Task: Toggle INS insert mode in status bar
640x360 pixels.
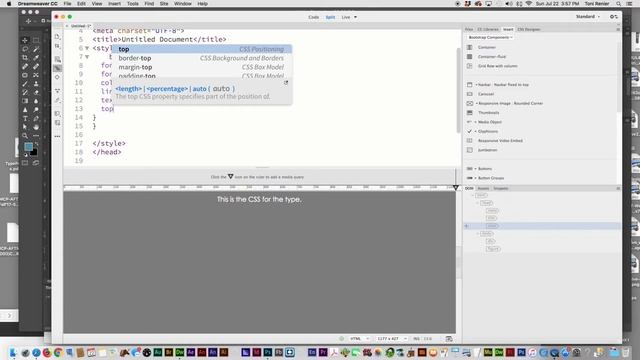Action: pos(416,339)
